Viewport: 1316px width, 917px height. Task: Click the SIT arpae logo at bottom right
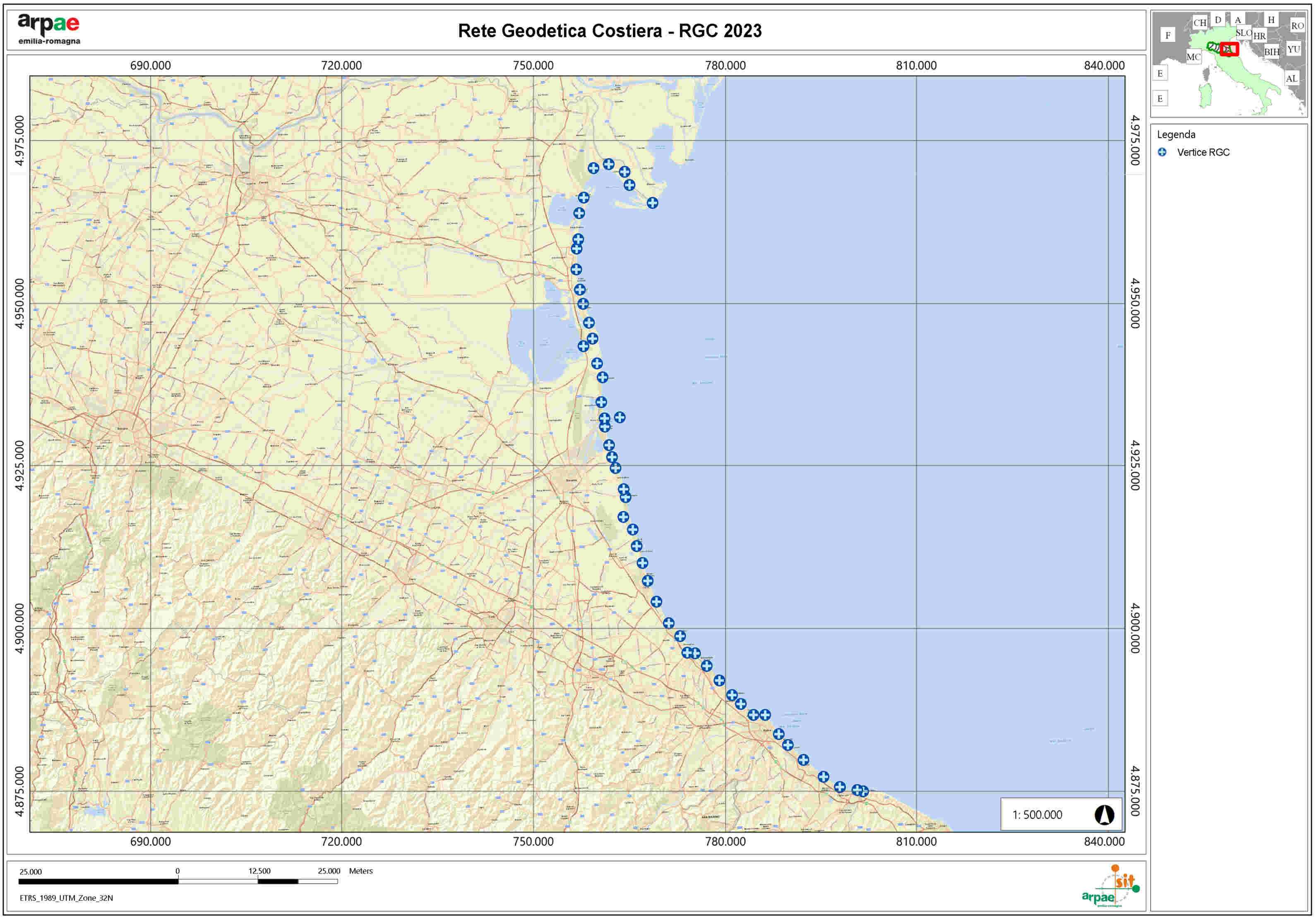[1110, 886]
